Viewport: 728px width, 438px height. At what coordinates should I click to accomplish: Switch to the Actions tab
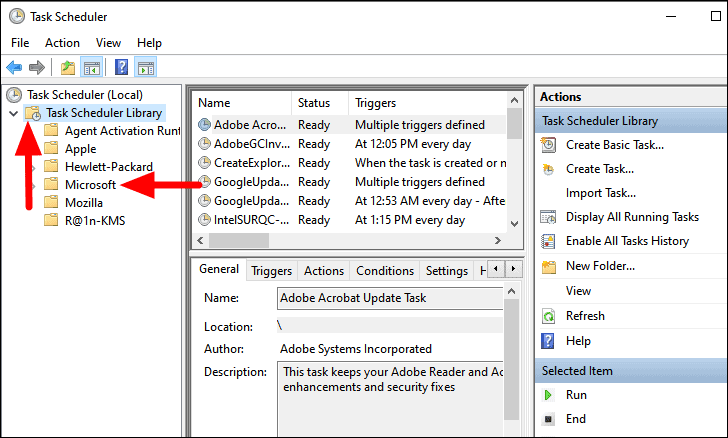[324, 271]
